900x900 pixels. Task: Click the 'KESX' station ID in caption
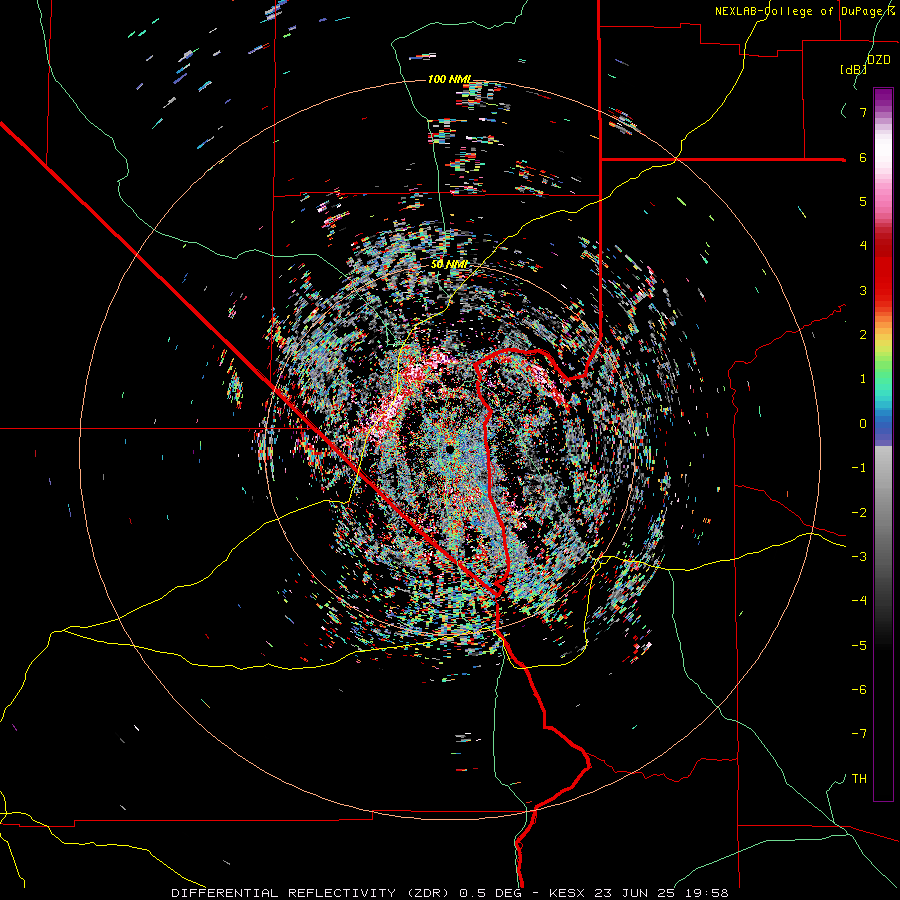(567, 893)
